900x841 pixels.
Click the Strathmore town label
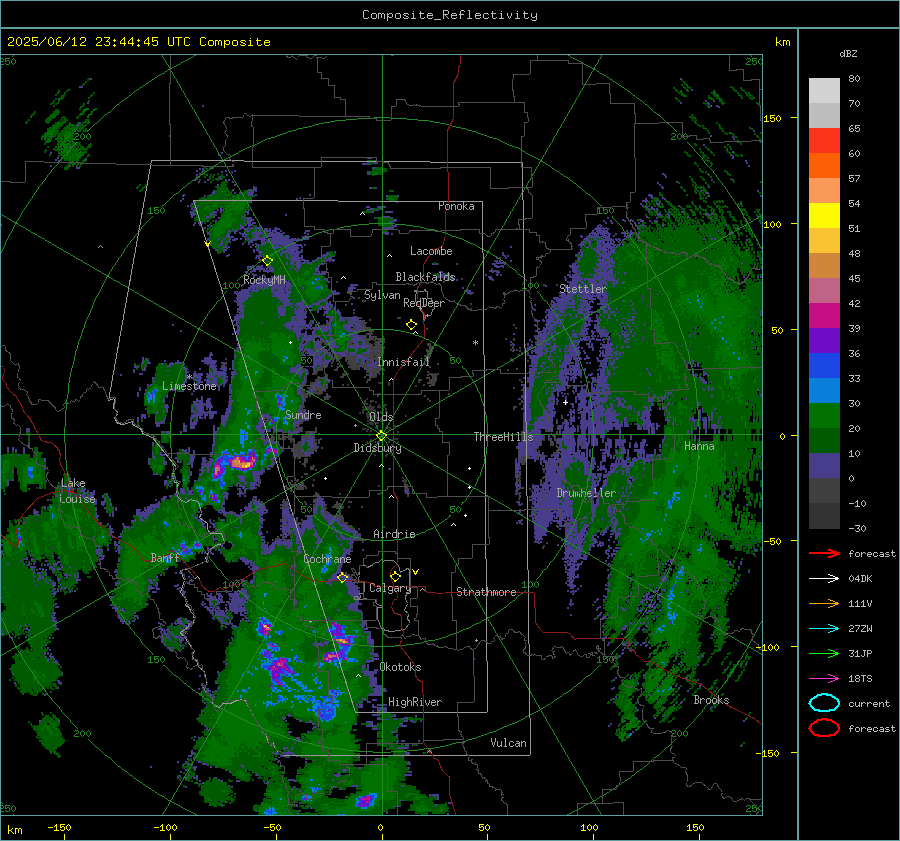[486, 592]
